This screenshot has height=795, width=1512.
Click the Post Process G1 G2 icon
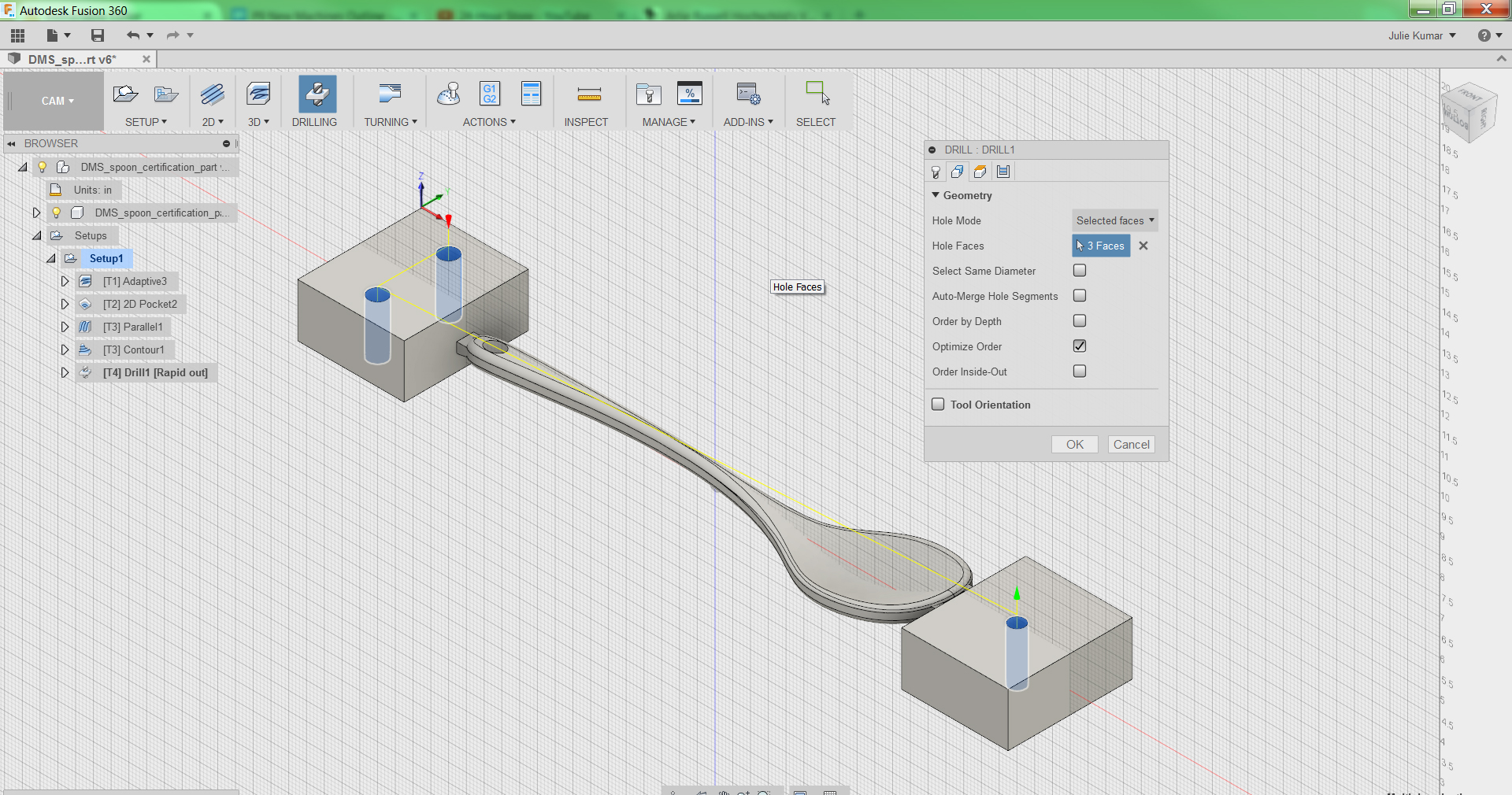coord(490,94)
